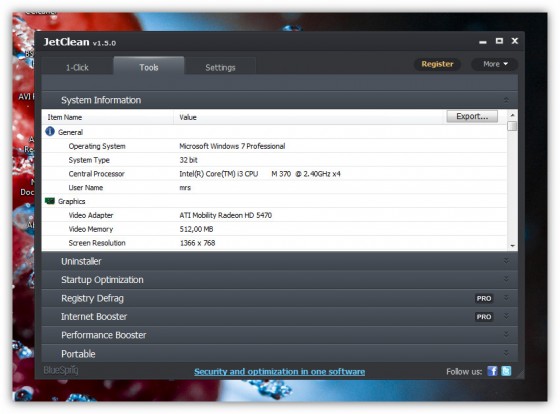
Task: Click the value Microsoft Windows 7 Professional
Action: point(232,146)
